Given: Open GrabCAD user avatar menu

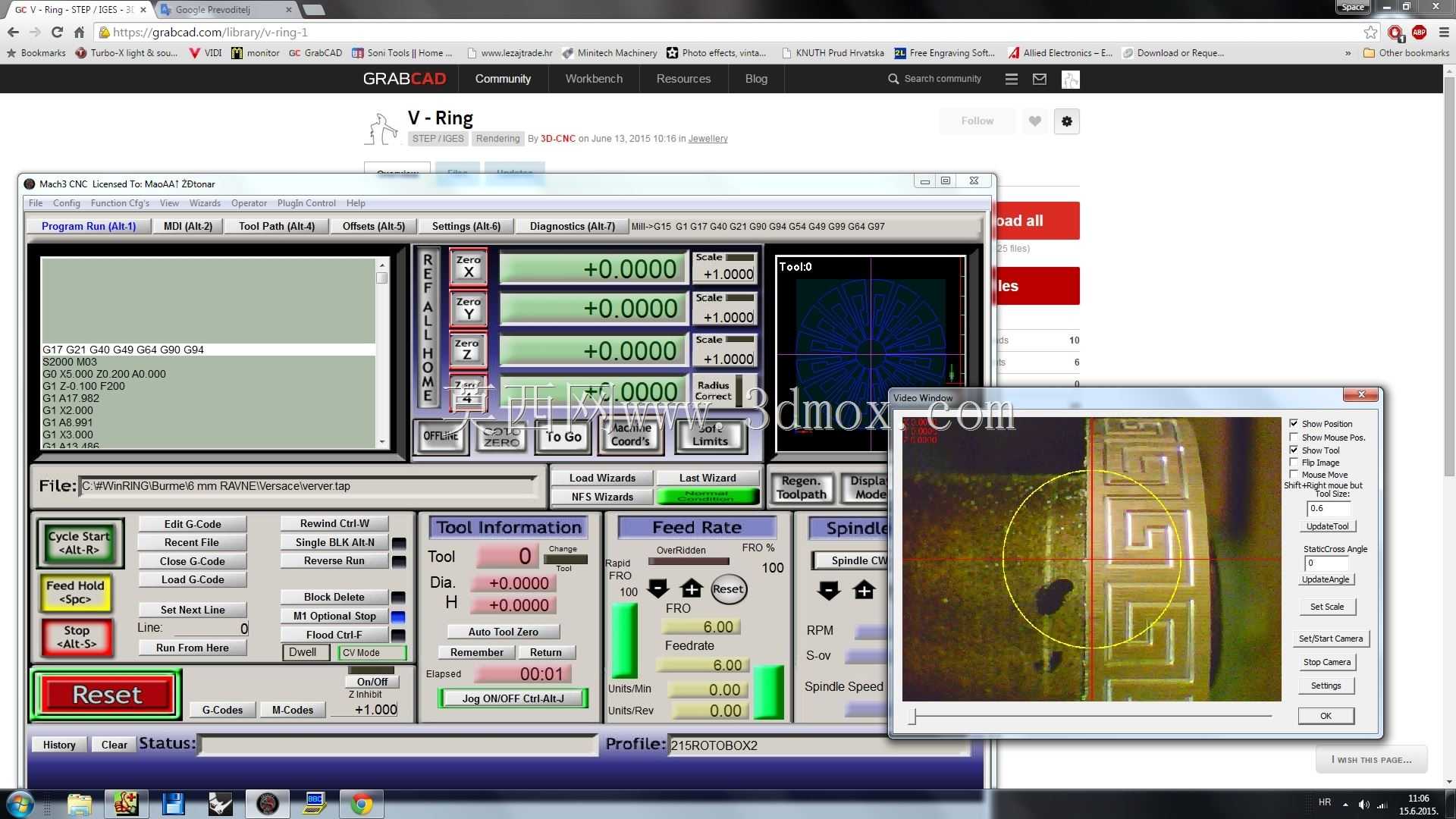Looking at the screenshot, I should 1071,79.
